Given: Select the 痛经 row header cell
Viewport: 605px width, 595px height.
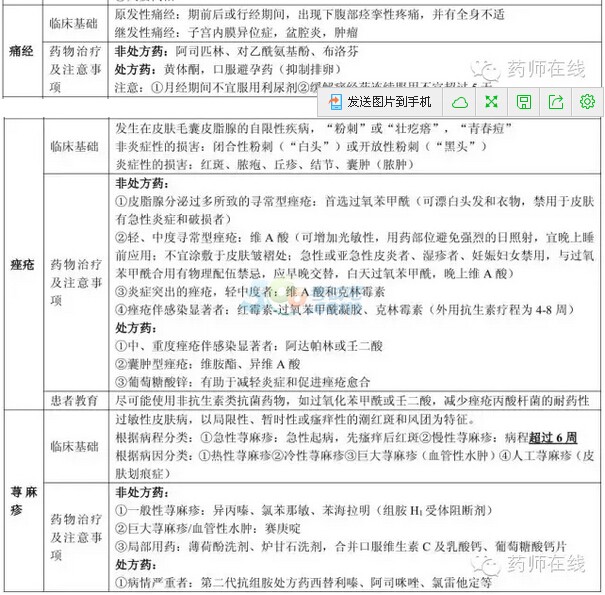Looking at the screenshot, I should click(22, 51).
